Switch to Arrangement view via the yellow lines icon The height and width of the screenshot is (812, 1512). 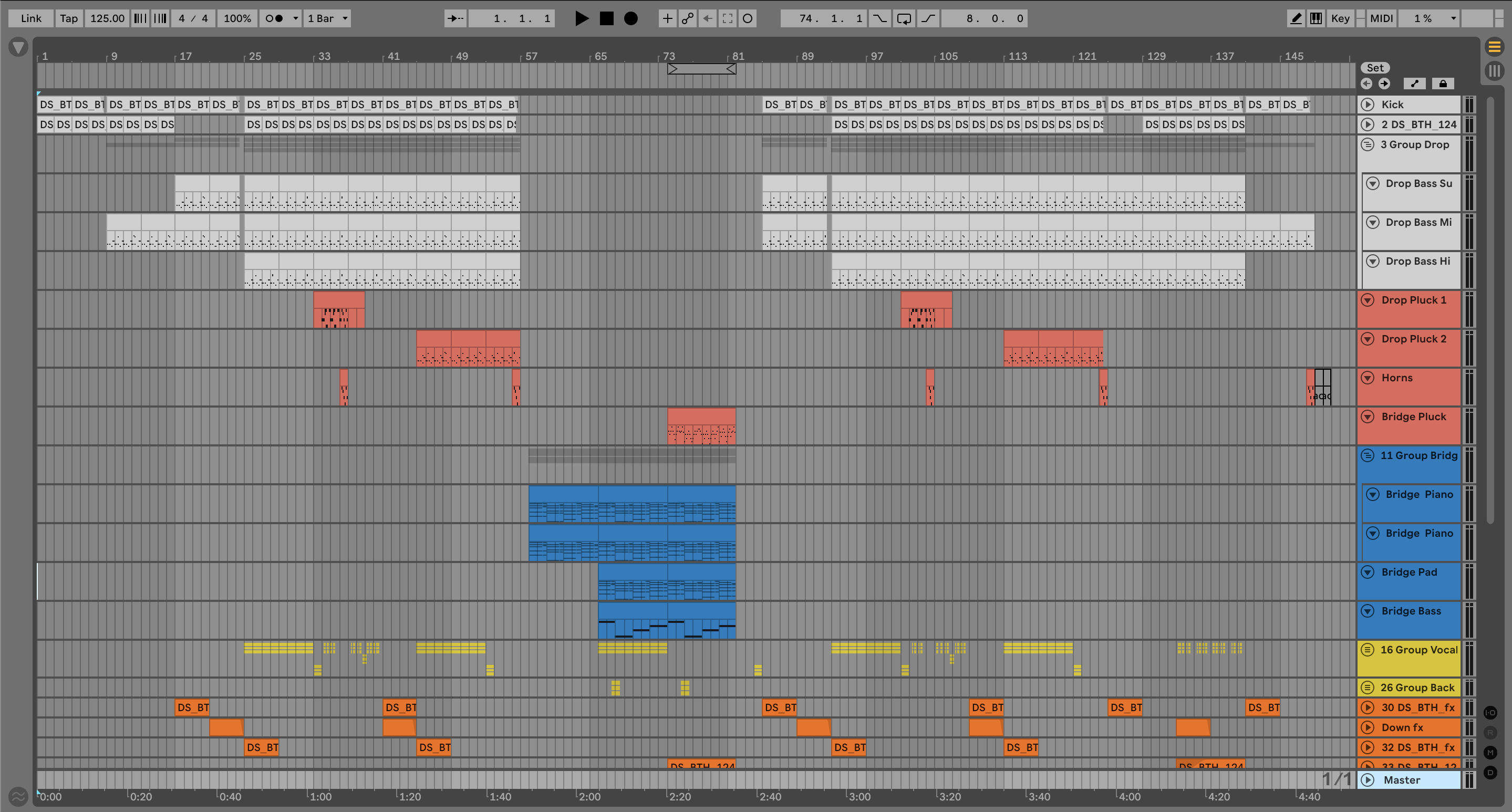(1494, 46)
